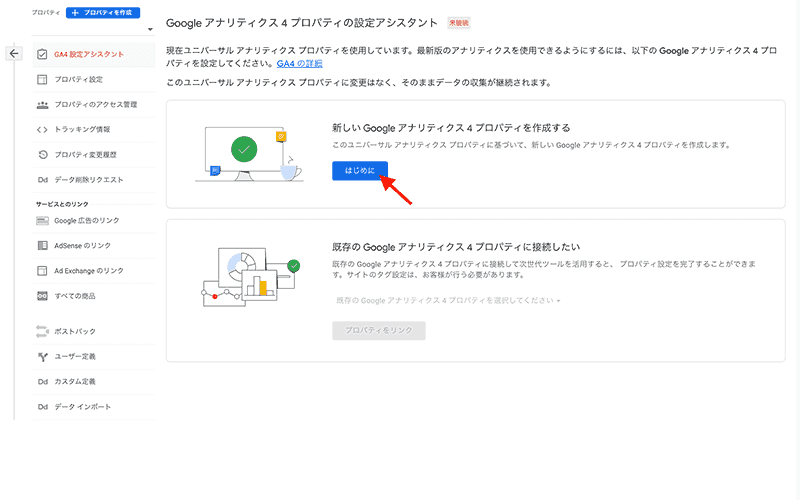Open AdSense のリンク menu entry
Image resolution: width=800 pixels, height=500 pixels.
94,245
